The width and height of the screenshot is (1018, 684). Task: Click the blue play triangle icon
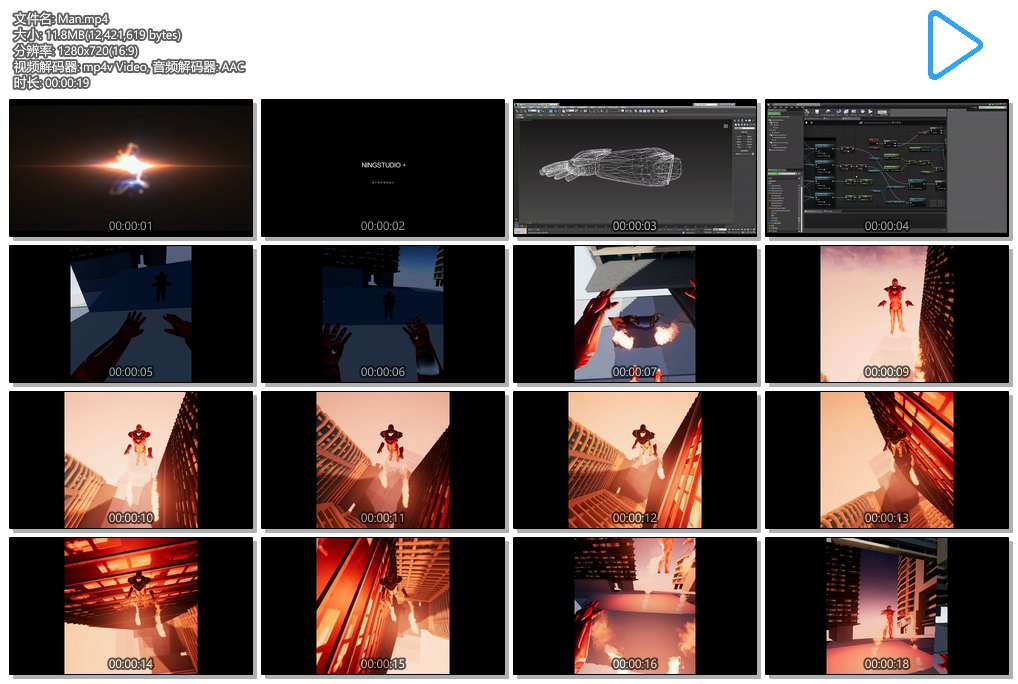951,45
